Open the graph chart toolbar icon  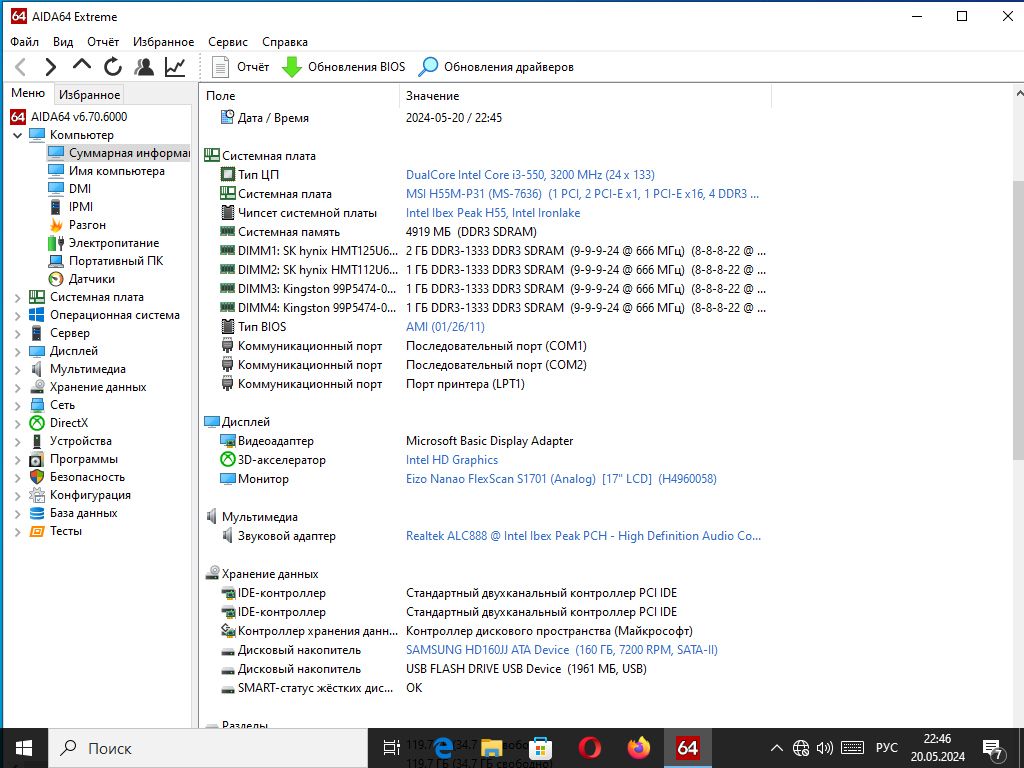(175, 67)
